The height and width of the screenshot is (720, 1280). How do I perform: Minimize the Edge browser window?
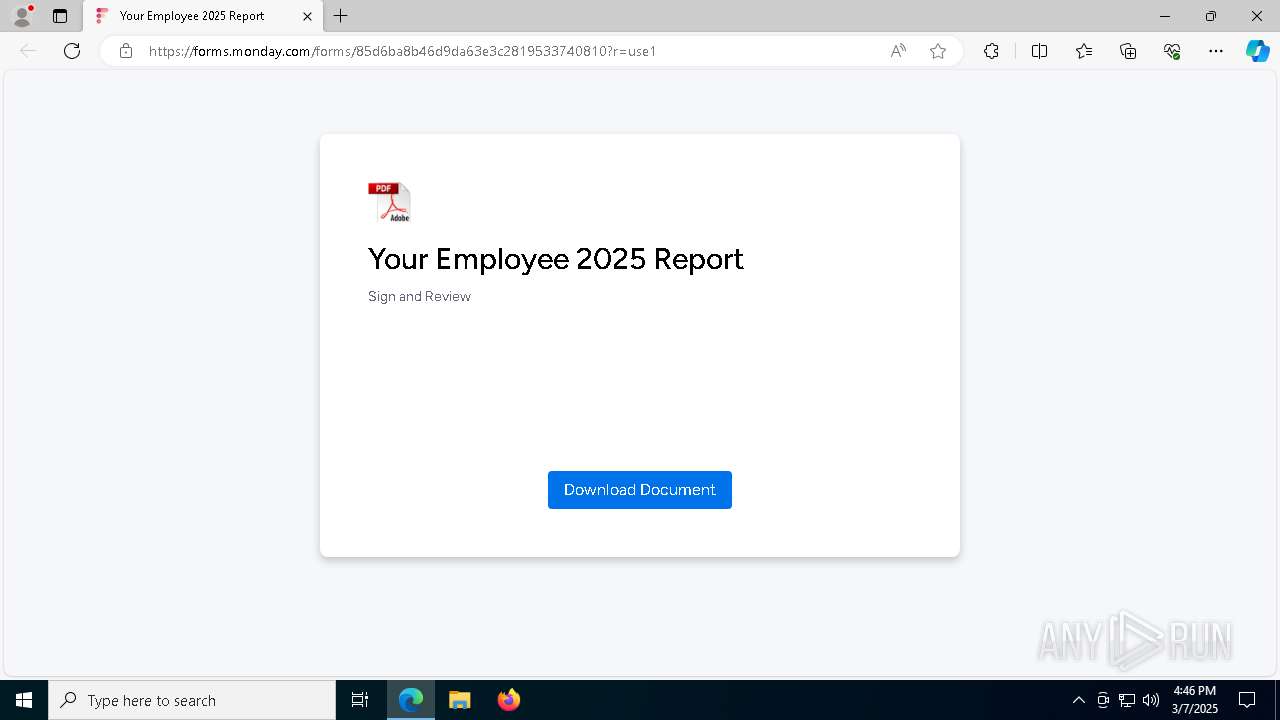coord(1164,16)
